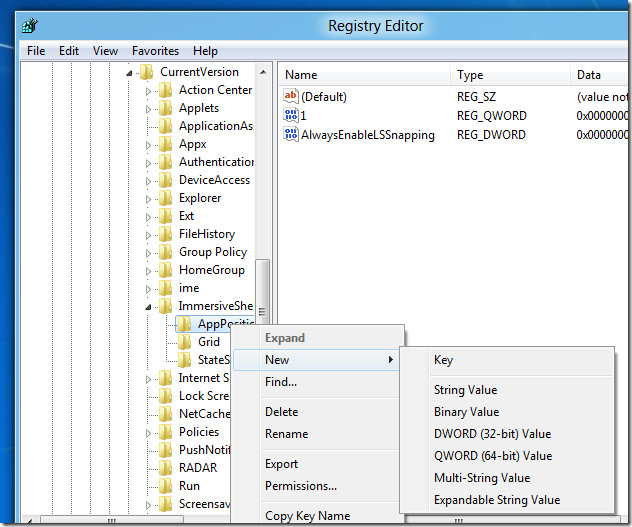Image resolution: width=632 pixels, height=527 pixels.
Task: Click the Ext folder icon
Action: 165,216
